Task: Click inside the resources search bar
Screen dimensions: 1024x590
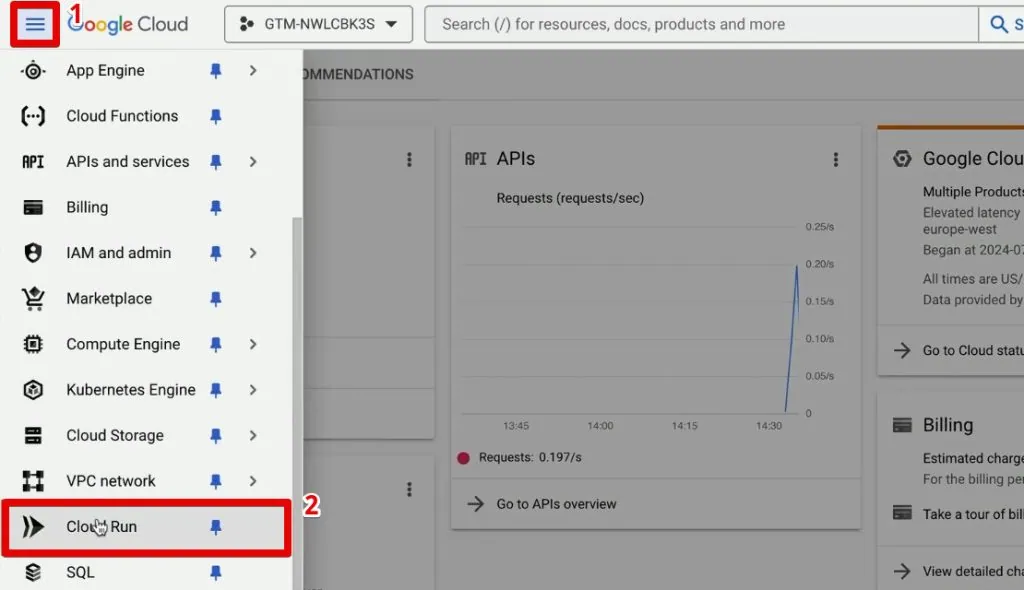Action: 700,24
